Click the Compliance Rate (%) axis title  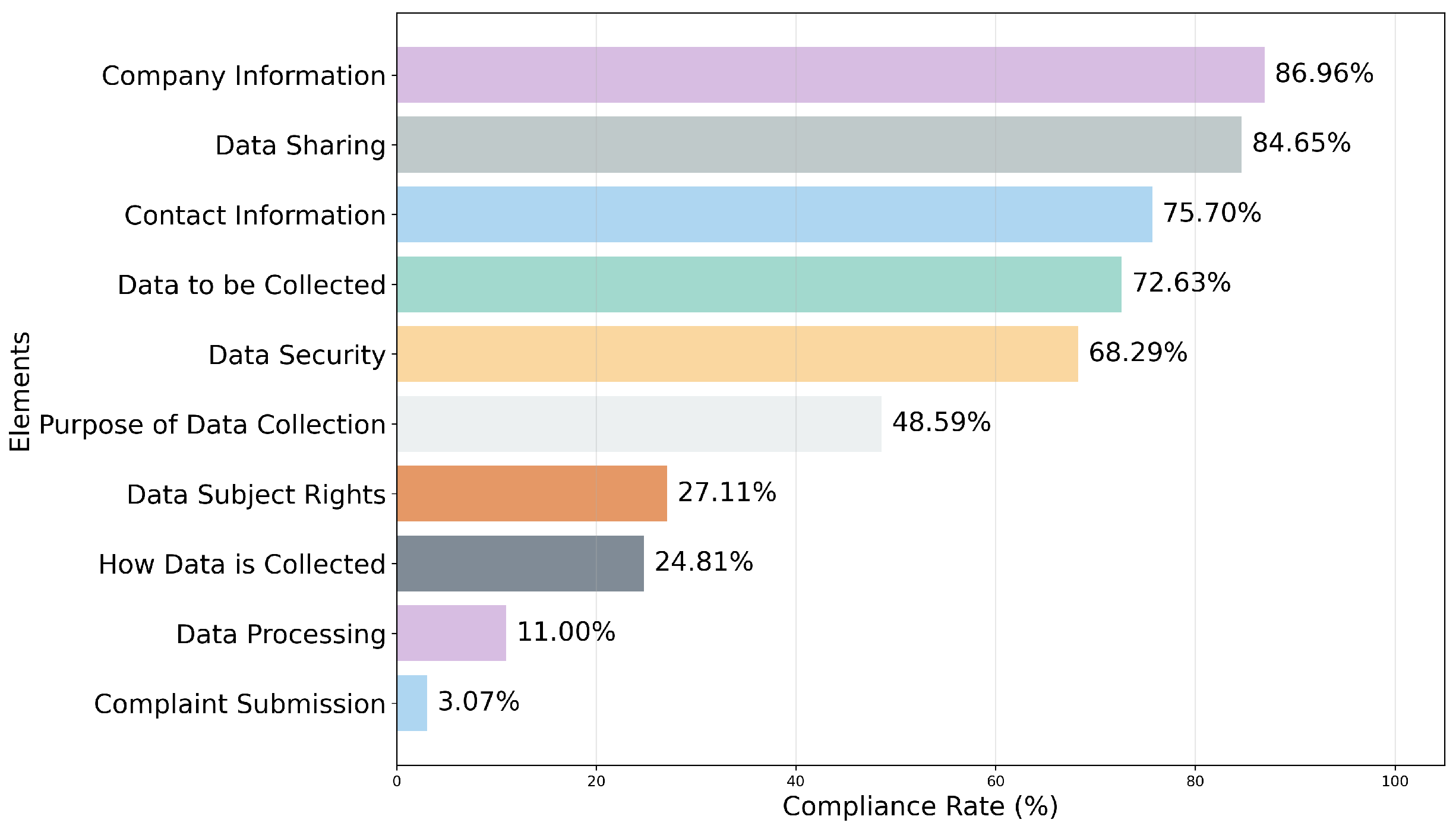coord(920,806)
